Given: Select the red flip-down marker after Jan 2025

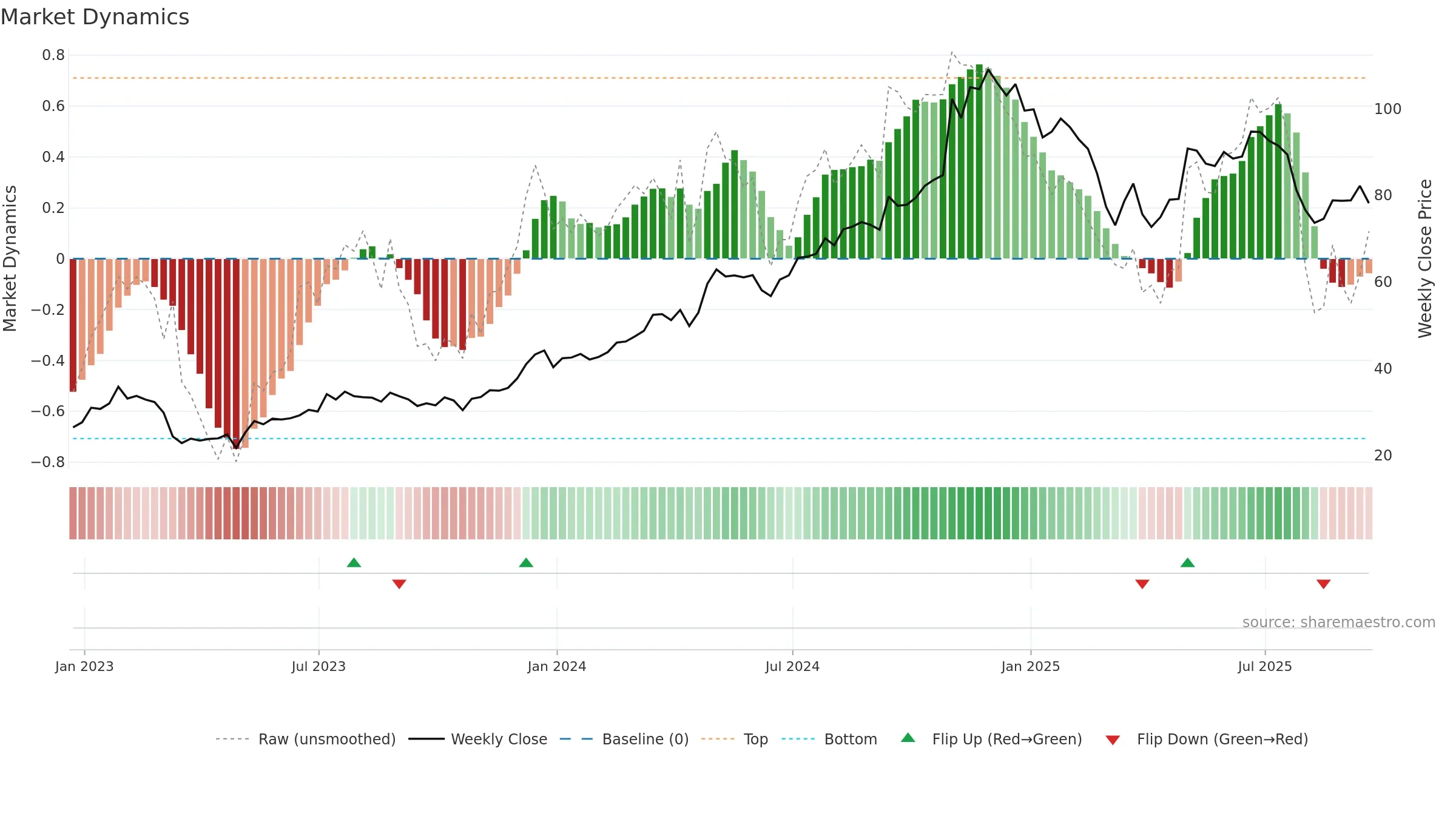Looking at the screenshot, I should coord(1142,584).
